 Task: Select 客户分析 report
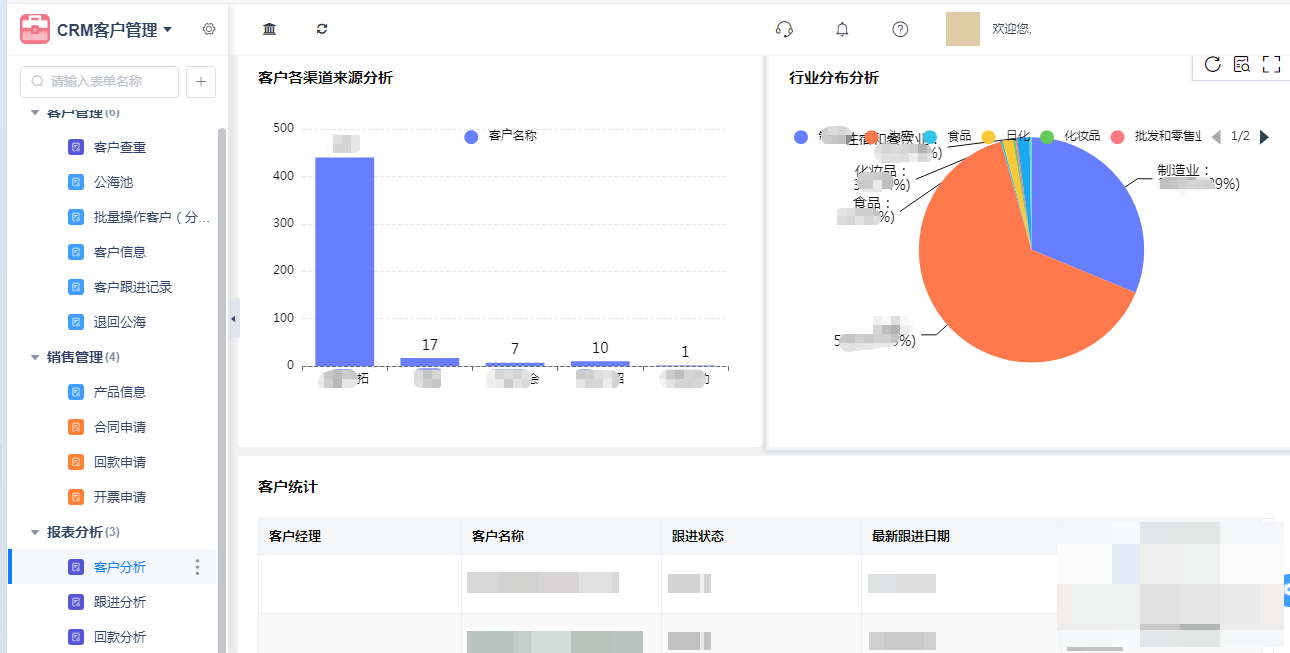click(120, 567)
